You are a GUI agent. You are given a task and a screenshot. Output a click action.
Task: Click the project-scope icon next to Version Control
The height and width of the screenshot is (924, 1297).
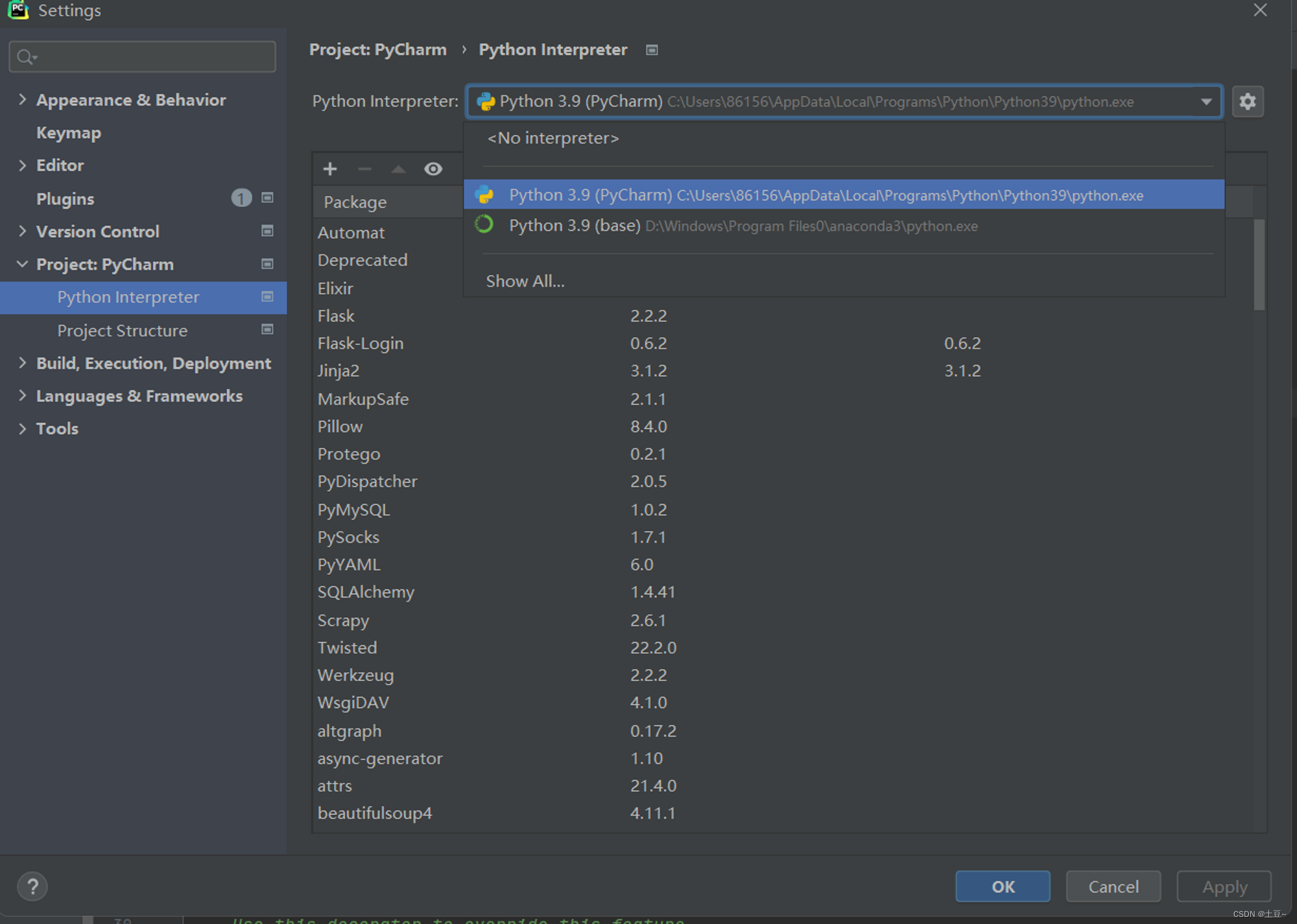point(267,231)
